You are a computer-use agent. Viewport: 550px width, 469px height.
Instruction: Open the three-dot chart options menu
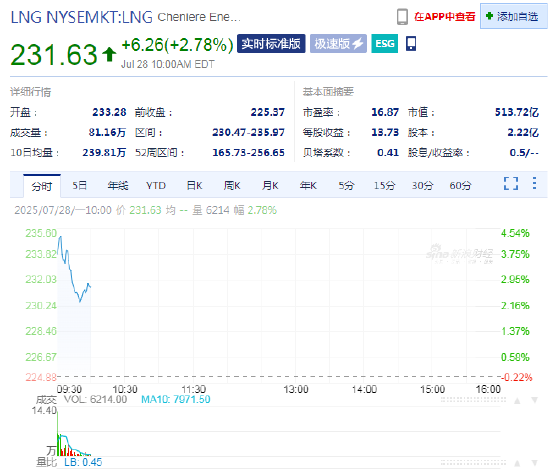tap(534, 183)
